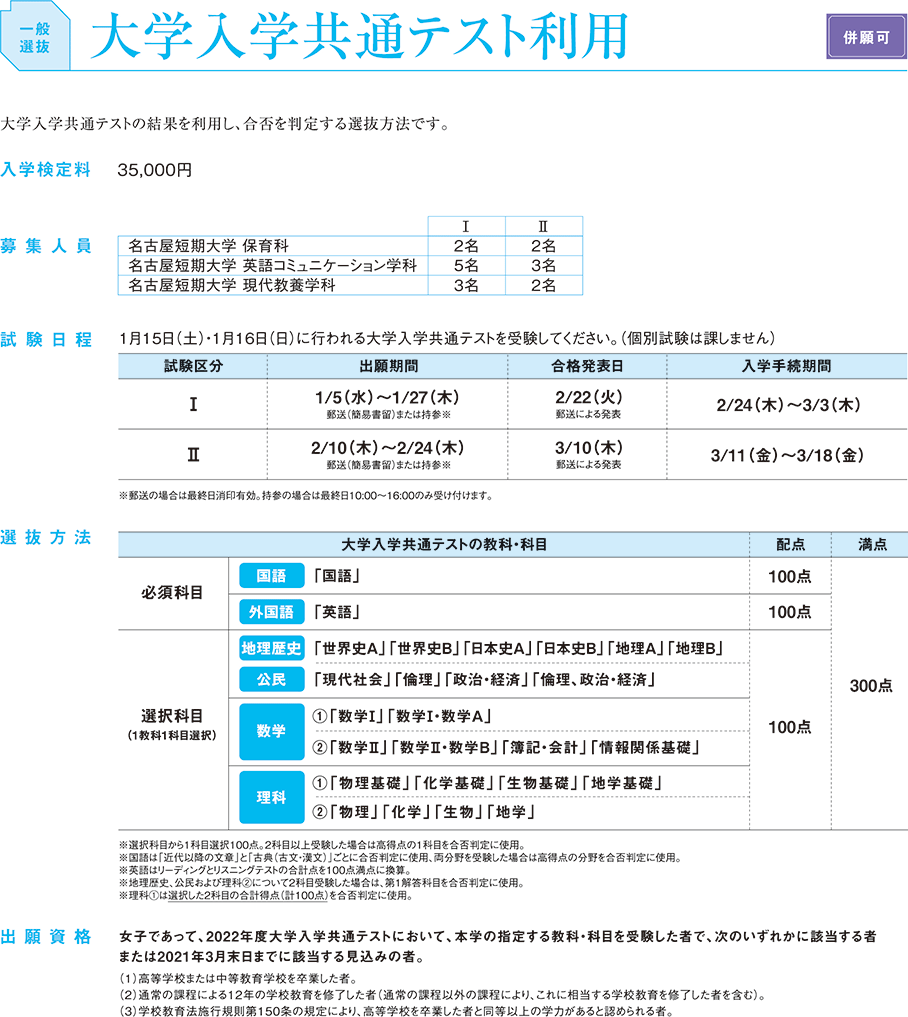Screen dimensions: 908x1017
Task: Click the blue 地理歴史 subject badge
Action: pos(272,648)
